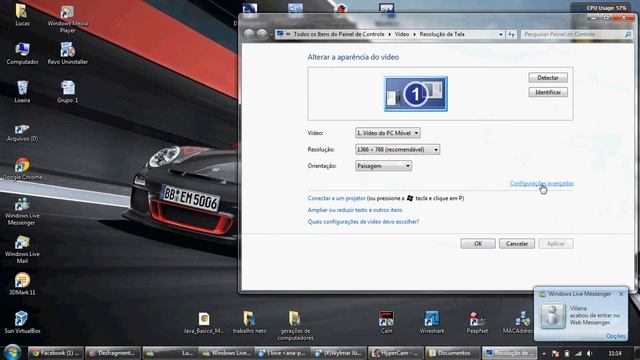This screenshot has width=640, height=360.
Task: Click the Identificar button
Action: coord(548,92)
